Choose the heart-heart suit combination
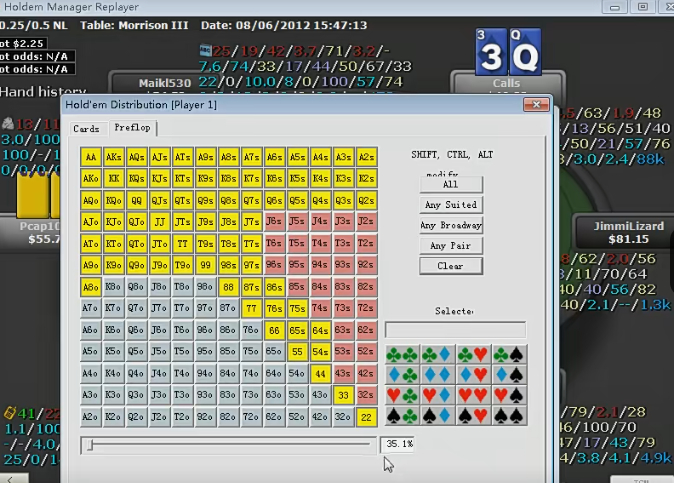Screen dimensions: 674x483 [x=473, y=395]
